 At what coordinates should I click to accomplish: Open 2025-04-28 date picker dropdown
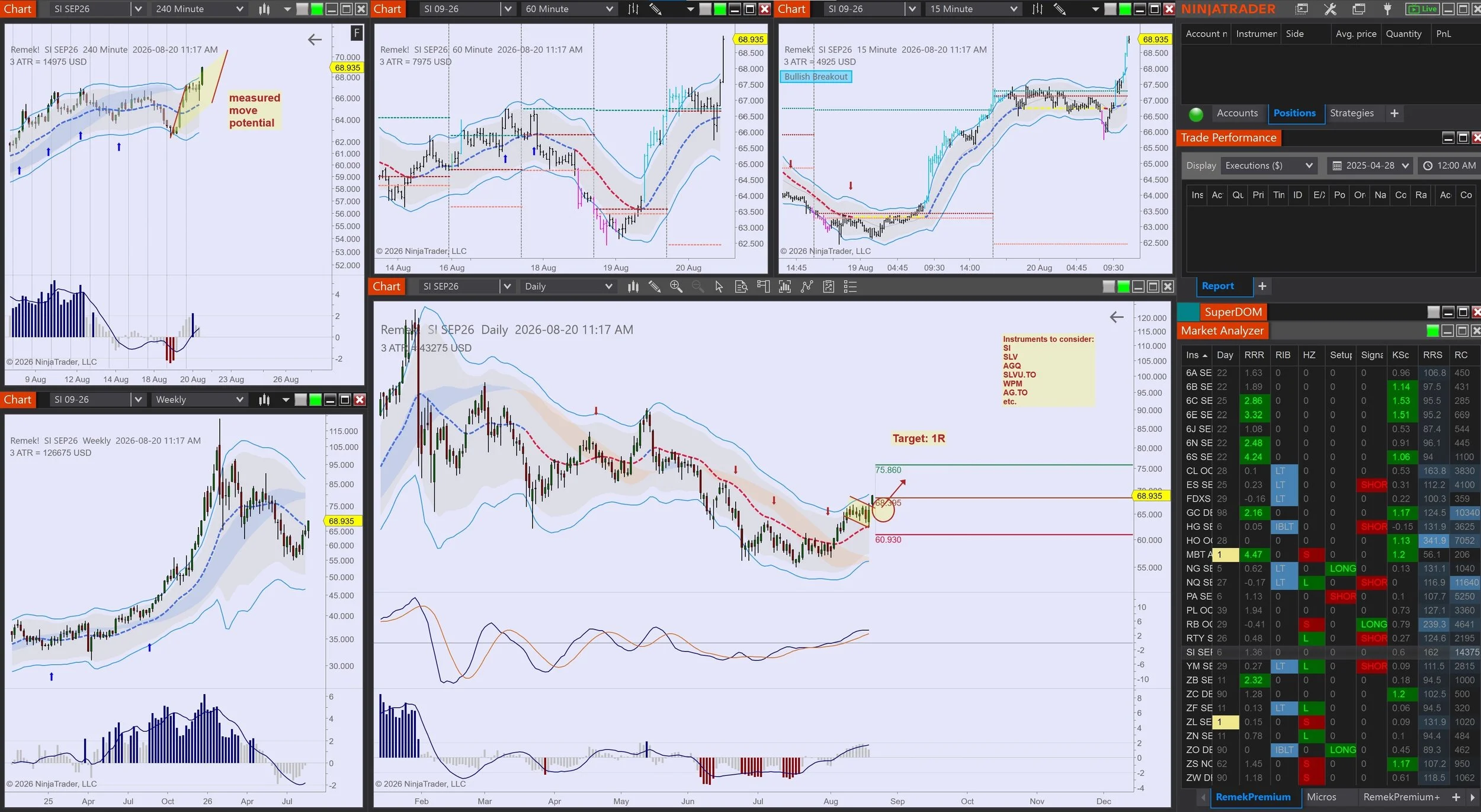[1371, 166]
